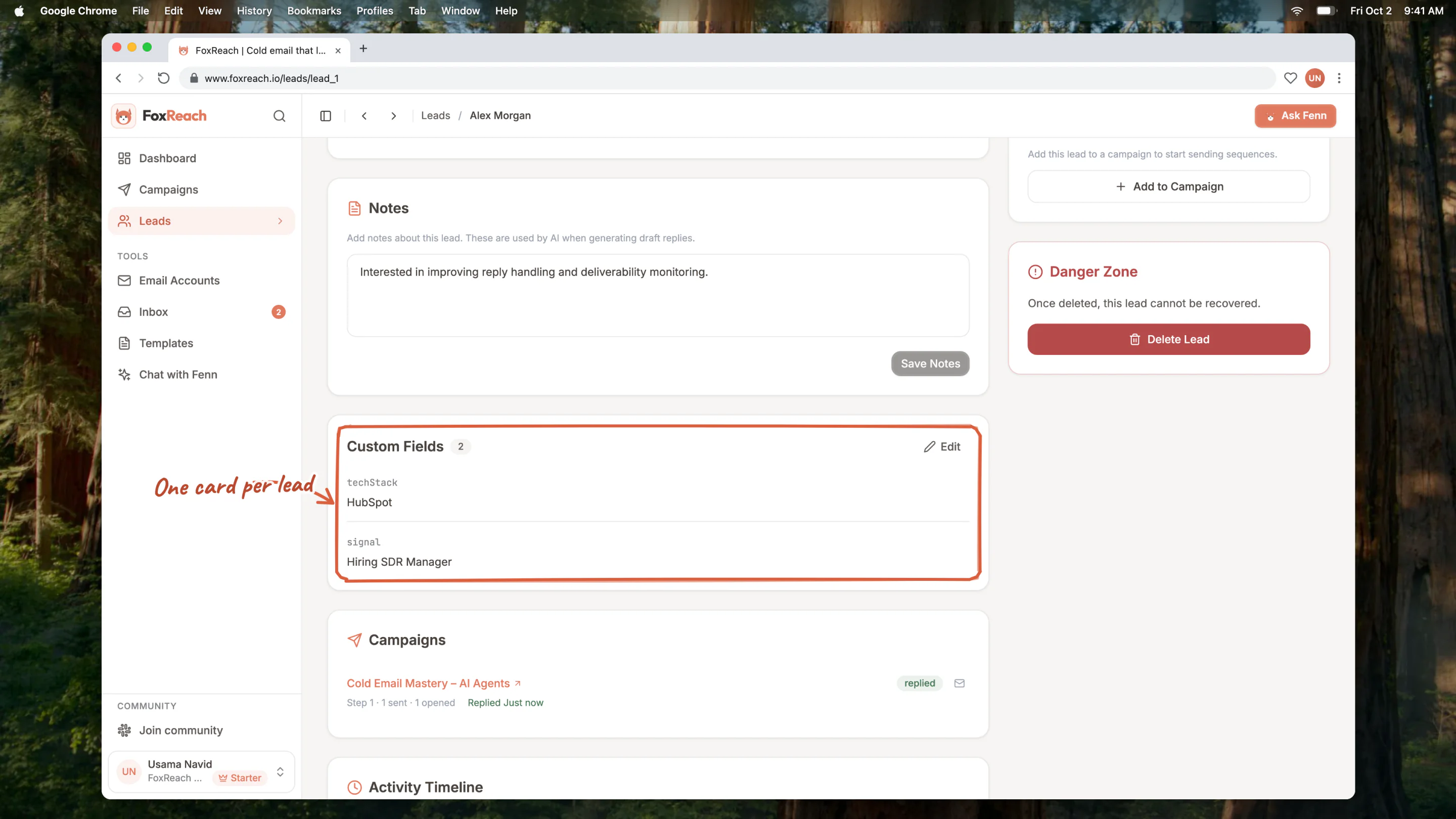The image size is (1456, 819).
Task: Toggle the sidebar panel icon
Action: 326,116
